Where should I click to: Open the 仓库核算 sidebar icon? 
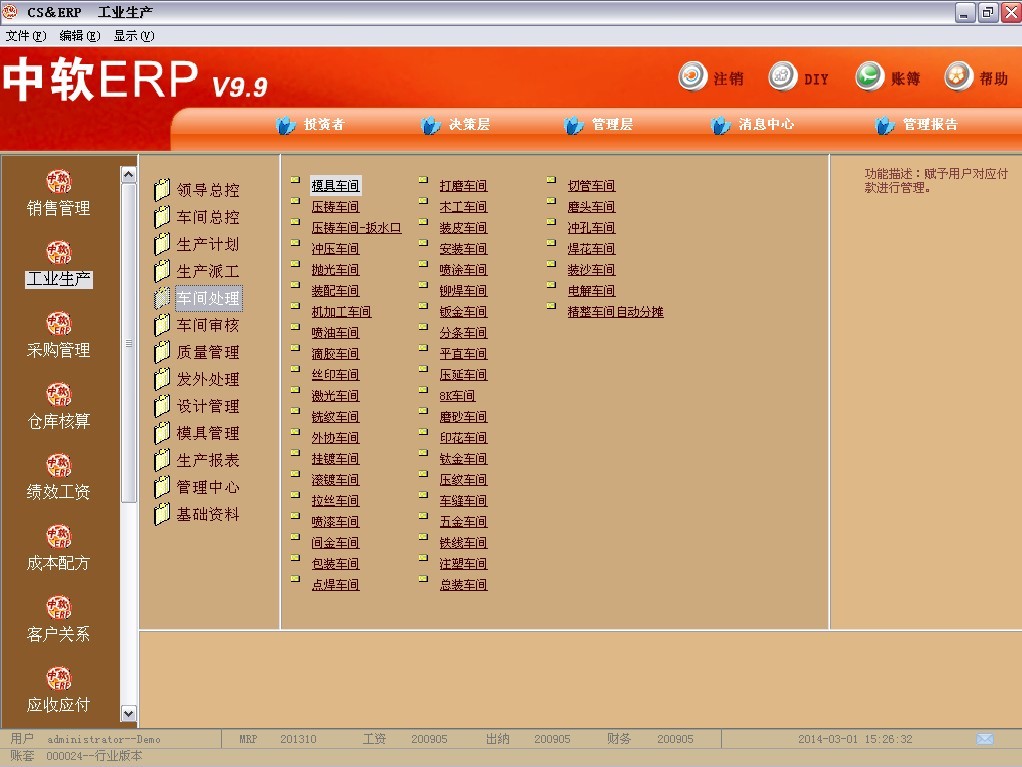(59, 396)
